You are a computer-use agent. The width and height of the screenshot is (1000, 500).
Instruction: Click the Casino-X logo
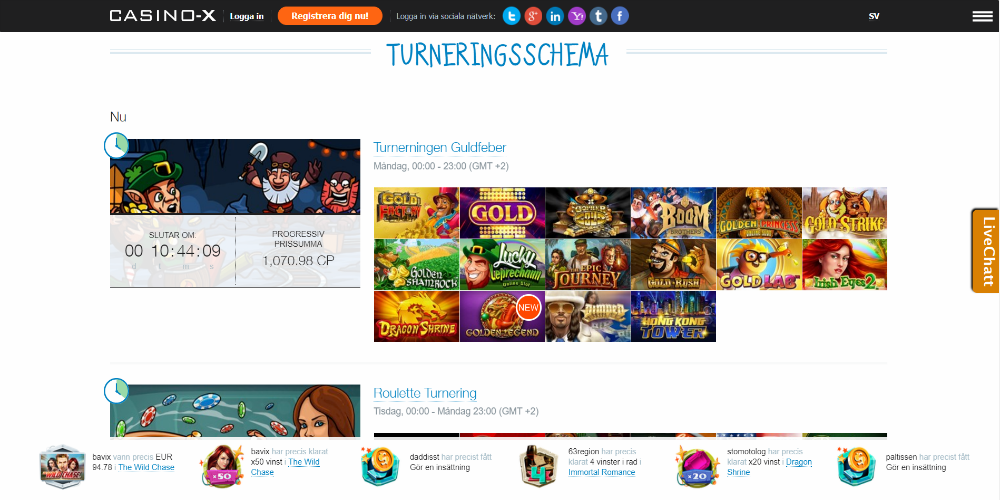163,16
